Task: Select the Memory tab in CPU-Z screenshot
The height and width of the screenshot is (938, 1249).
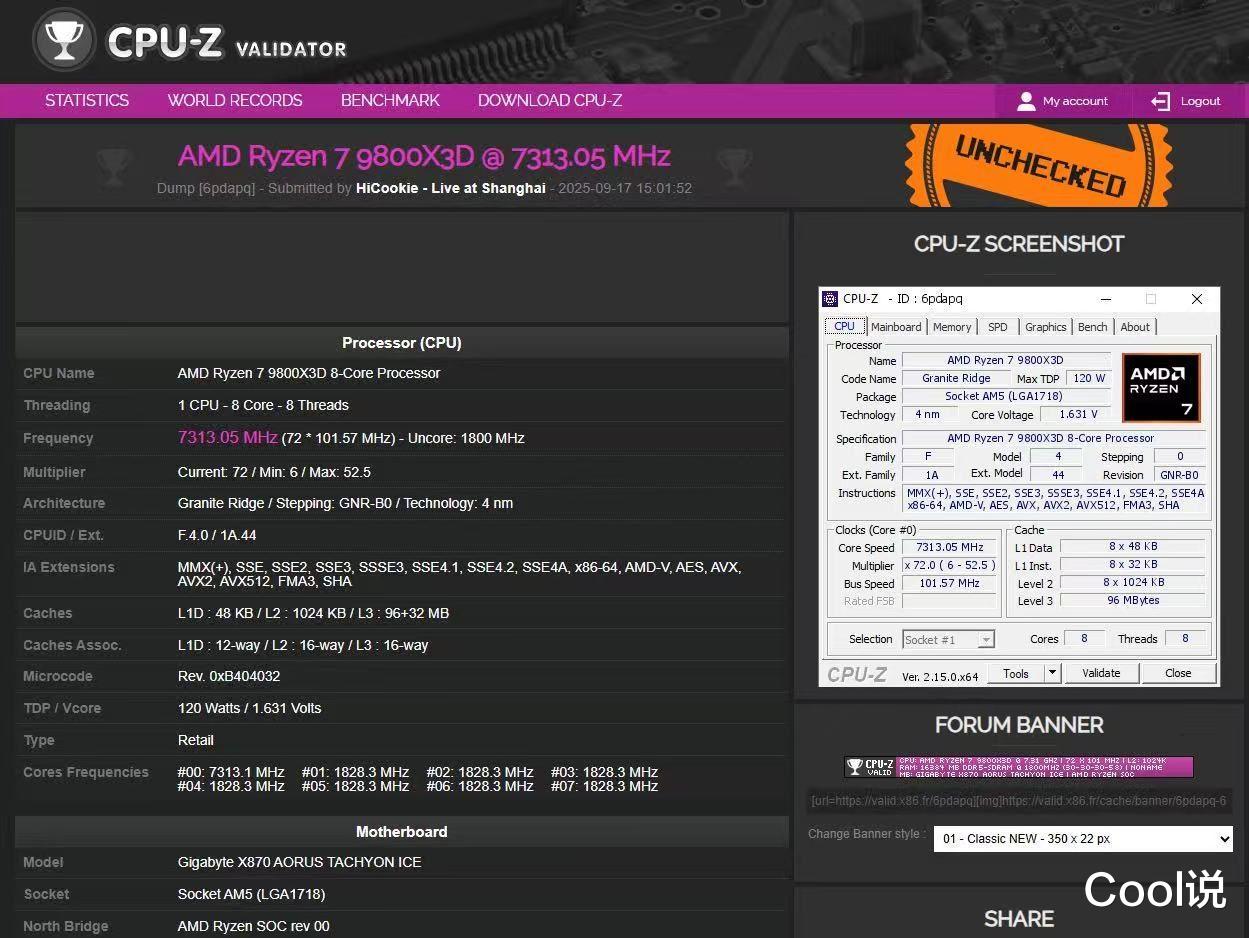Action: click(952, 327)
